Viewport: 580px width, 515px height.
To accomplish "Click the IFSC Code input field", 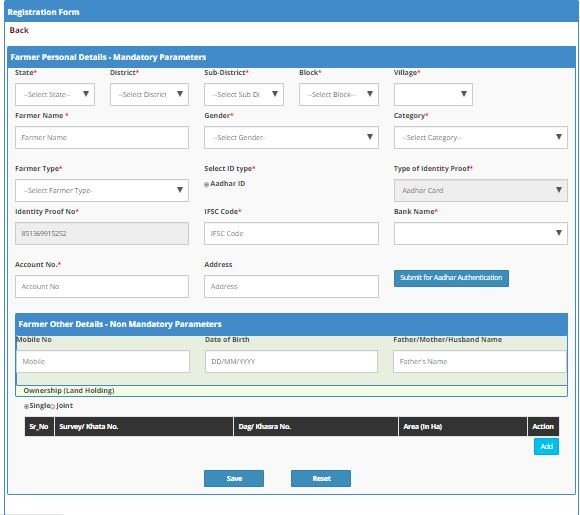I will (x=291, y=233).
